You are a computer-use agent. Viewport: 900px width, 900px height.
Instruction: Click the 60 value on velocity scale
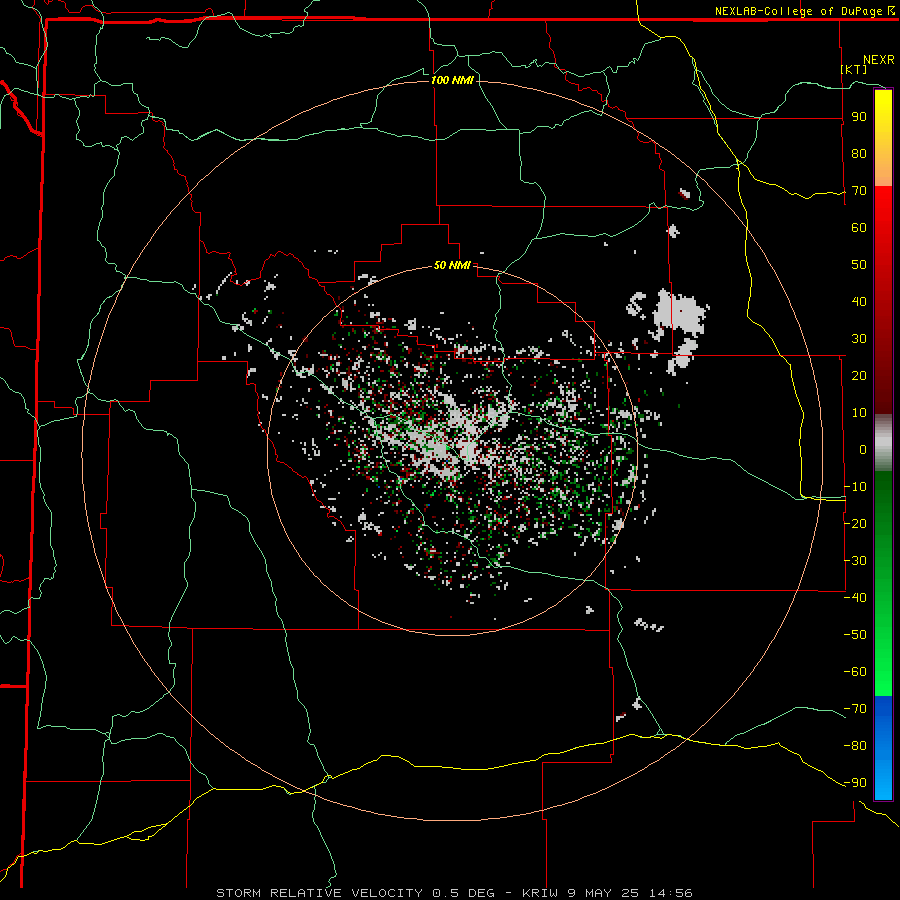pyautogui.click(x=859, y=228)
